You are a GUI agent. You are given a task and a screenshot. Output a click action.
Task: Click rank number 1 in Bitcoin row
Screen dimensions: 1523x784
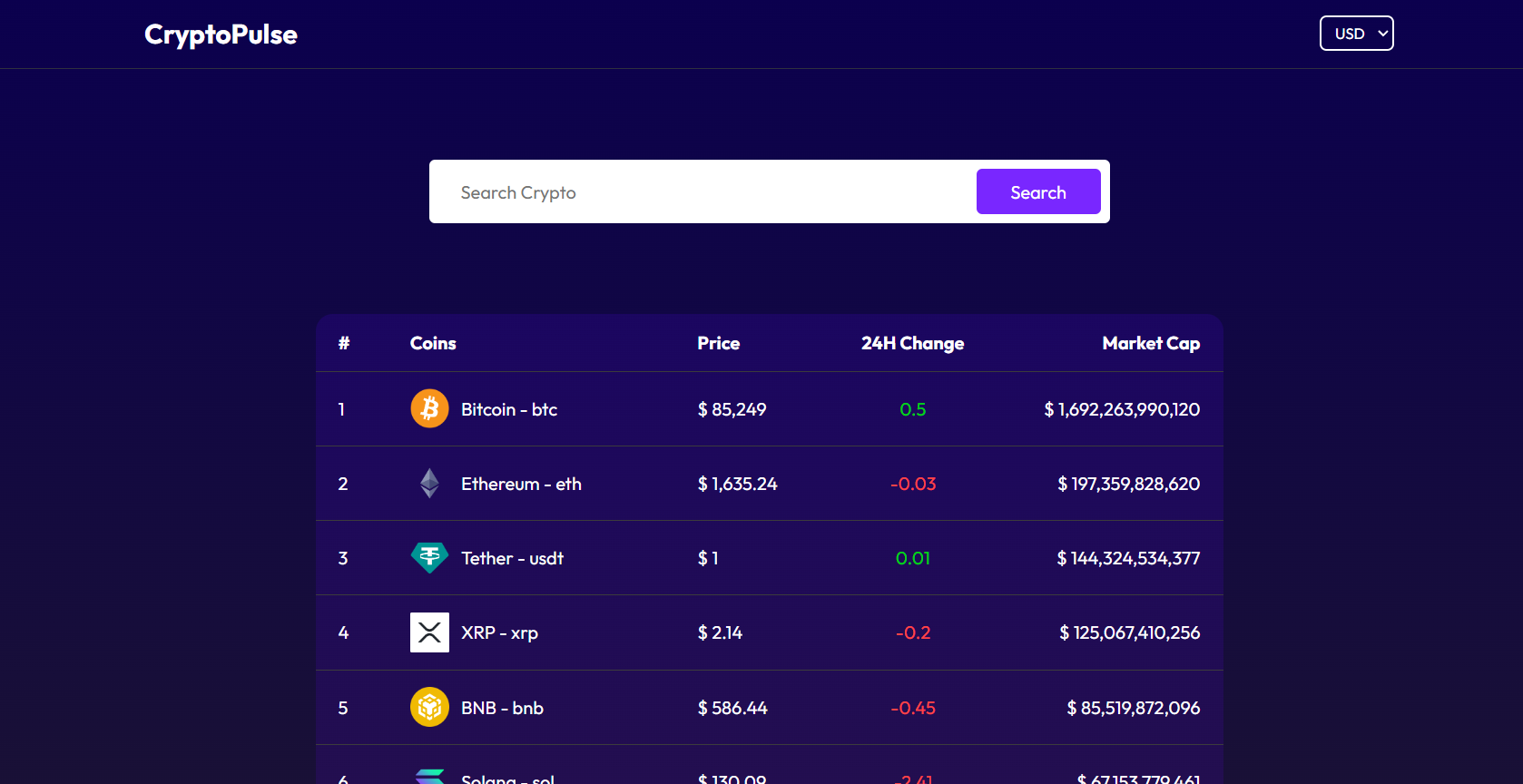[x=341, y=409]
